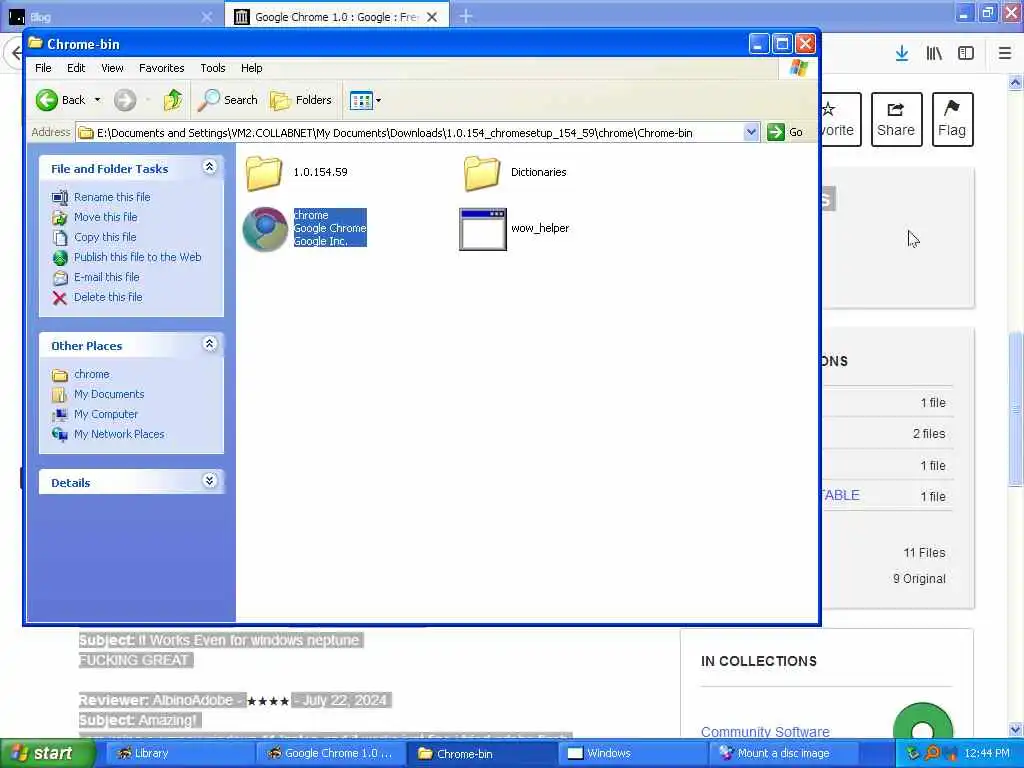Open the View menu
The height and width of the screenshot is (768, 1024).
[x=112, y=68]
